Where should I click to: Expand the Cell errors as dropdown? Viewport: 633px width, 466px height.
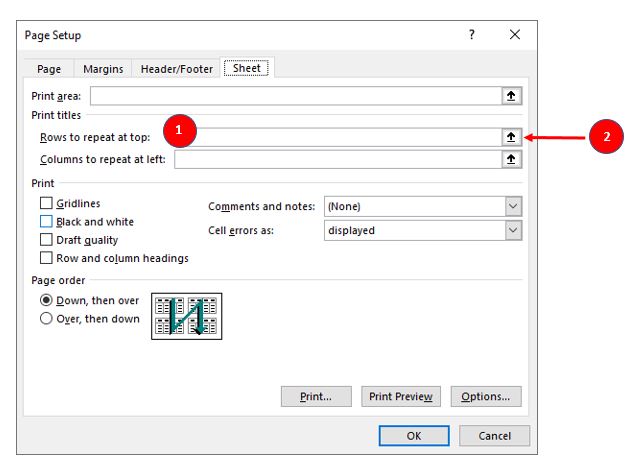(513, 230)
